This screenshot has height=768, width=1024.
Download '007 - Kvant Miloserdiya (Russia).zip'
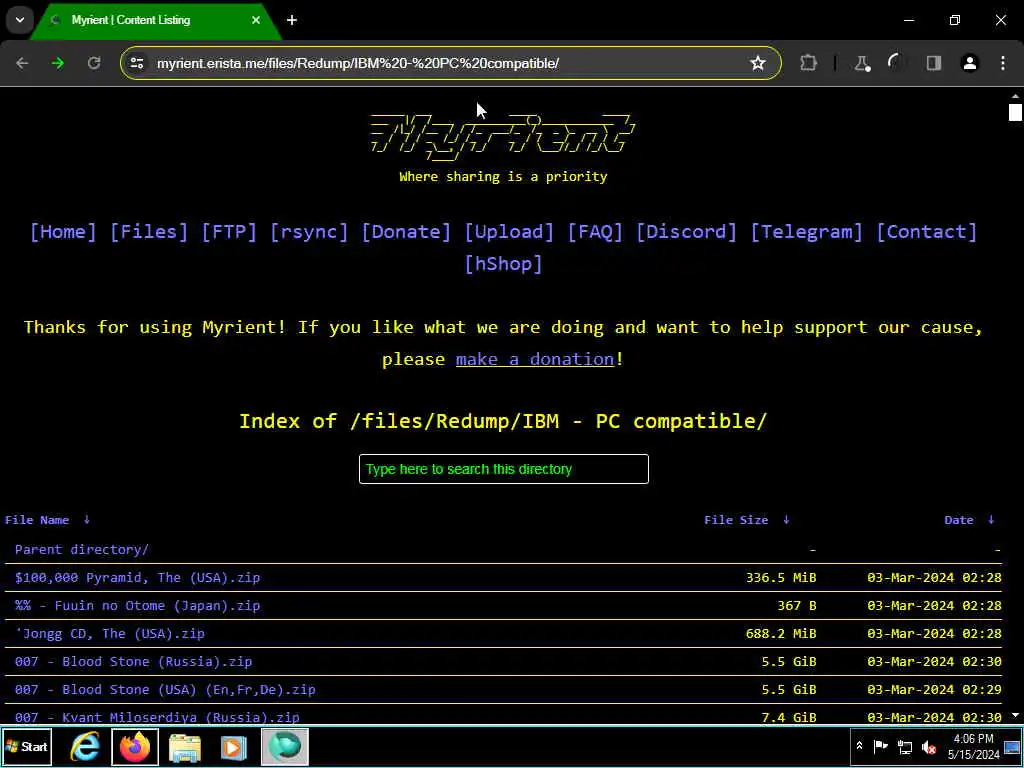click(157, 717)
